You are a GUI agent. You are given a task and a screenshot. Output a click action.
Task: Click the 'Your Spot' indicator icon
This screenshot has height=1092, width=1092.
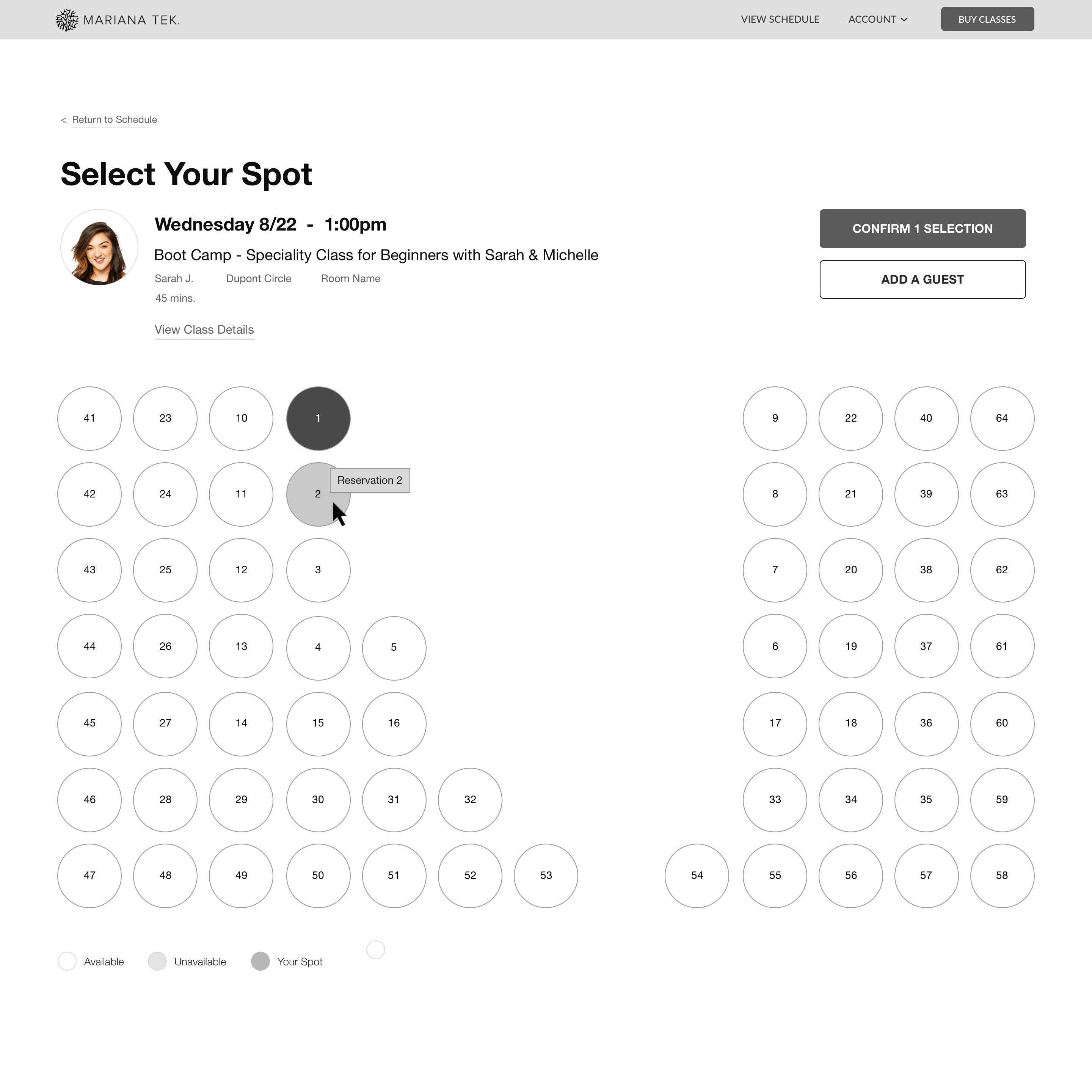[x=261, y=961]
